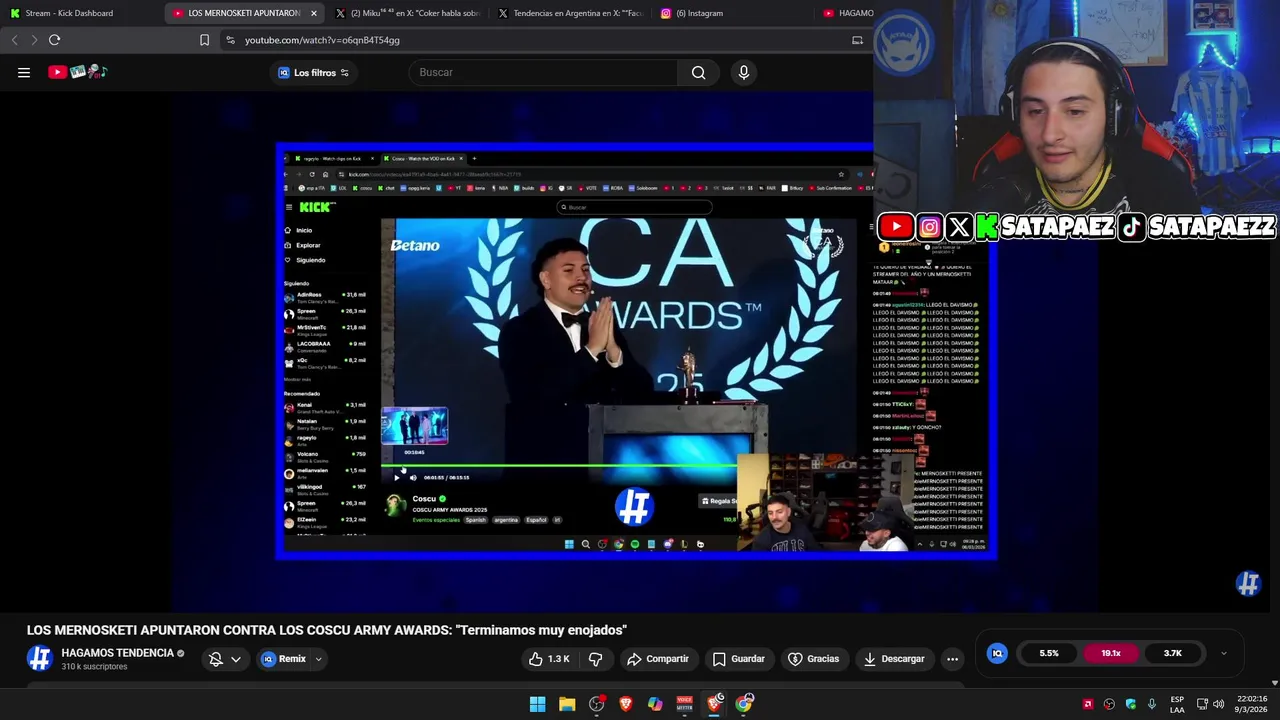Image resolution: width=1280 pixels, height=720 pixels.
Task: Start voice search with the microphone
Action: (x=743, y=72)
